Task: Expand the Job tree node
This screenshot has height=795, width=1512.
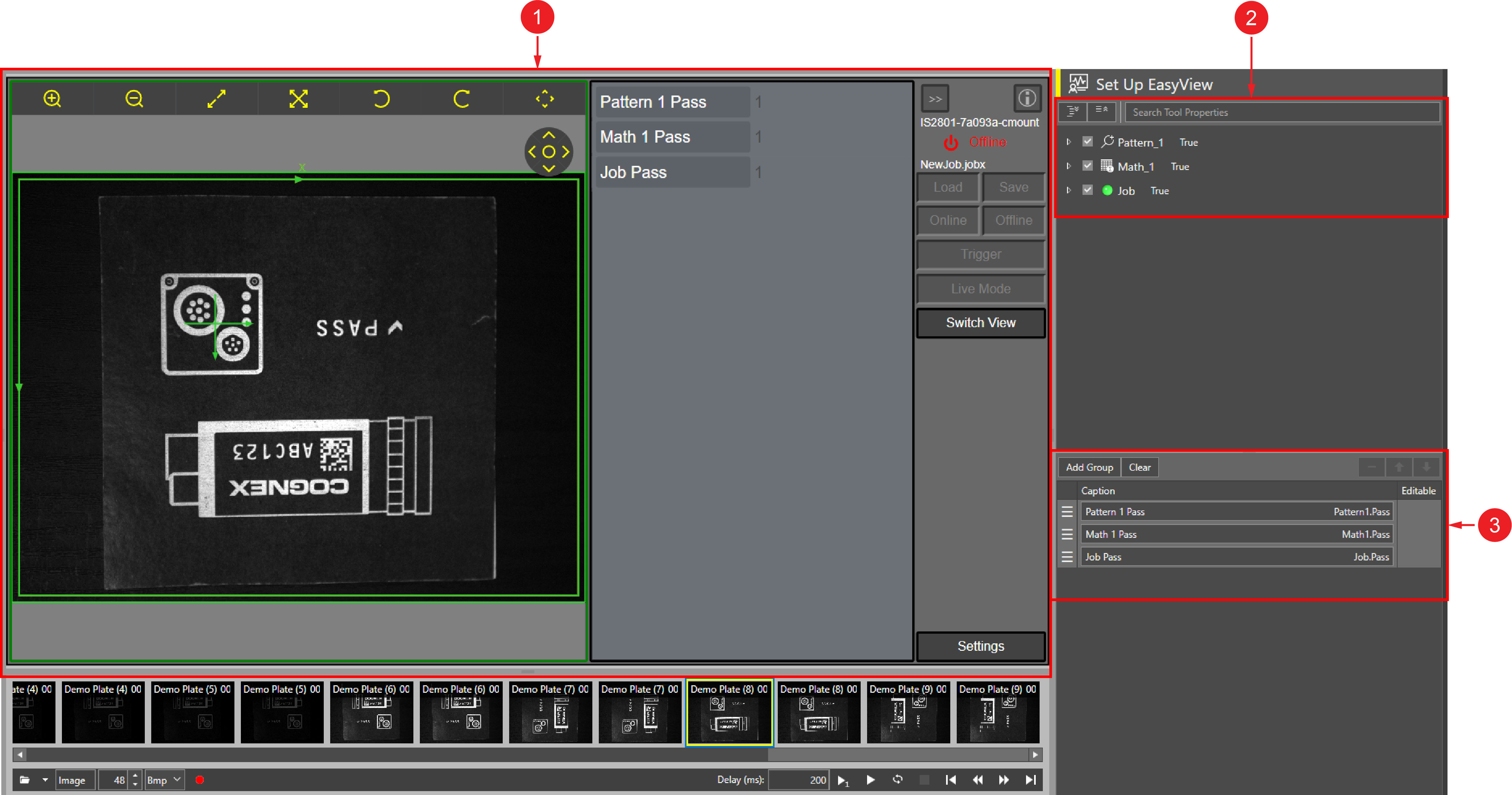Action: point(1069,190)
